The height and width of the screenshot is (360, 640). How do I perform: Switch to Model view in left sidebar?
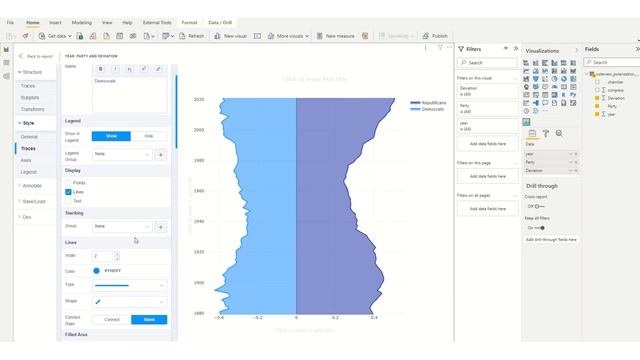(x=6, y=76)
